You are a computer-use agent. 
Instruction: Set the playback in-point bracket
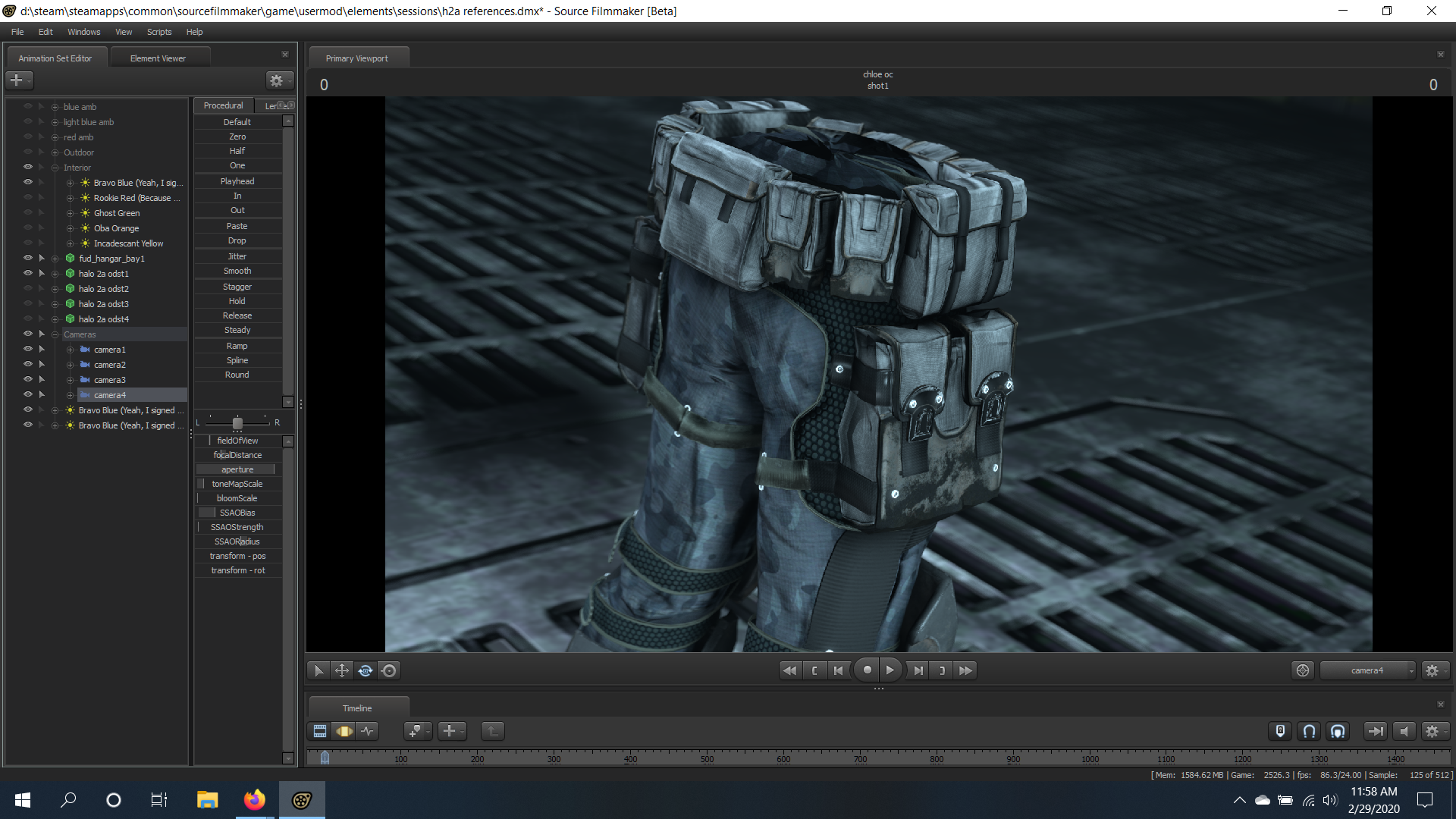[814, 670]
